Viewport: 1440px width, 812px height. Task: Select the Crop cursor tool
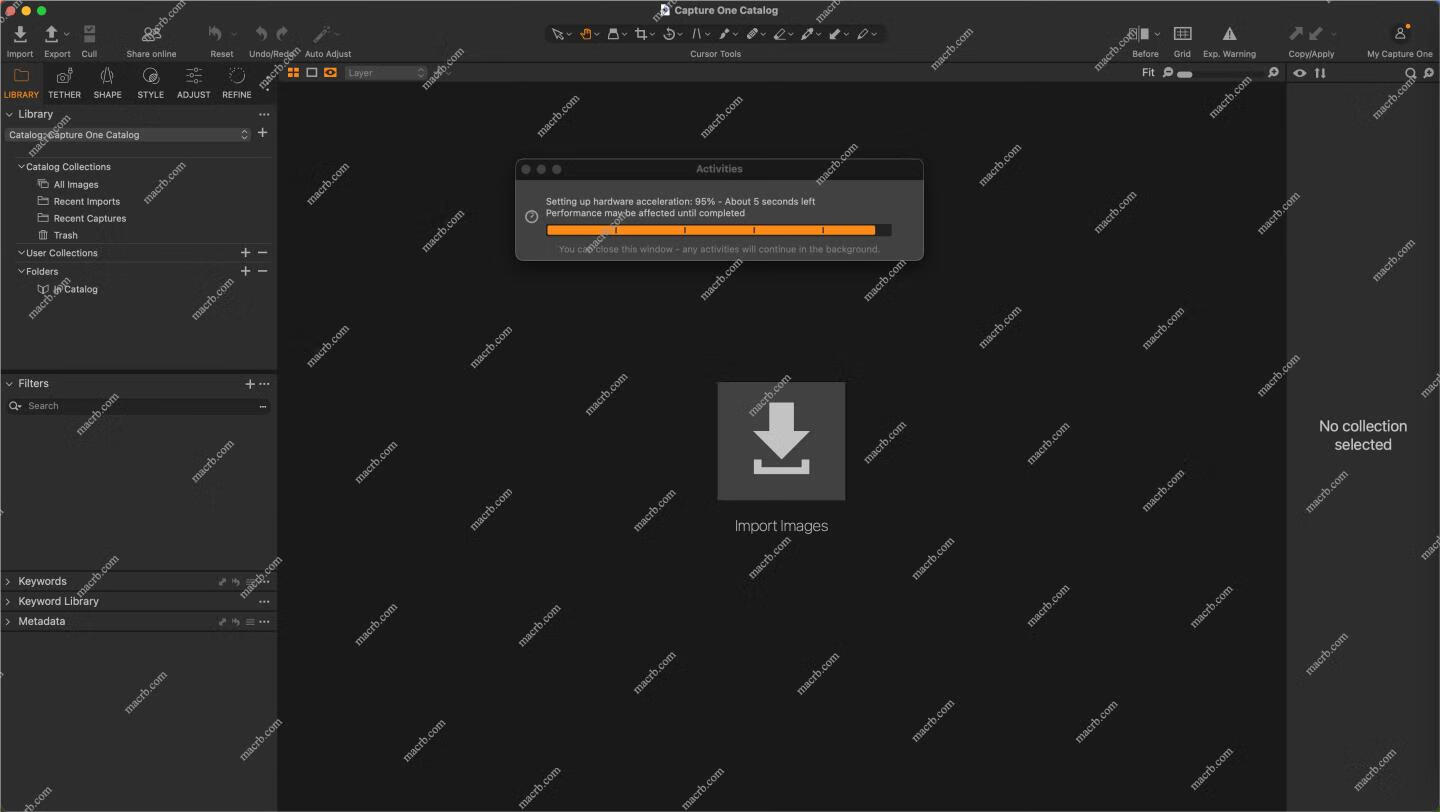(x=641, y=34)
